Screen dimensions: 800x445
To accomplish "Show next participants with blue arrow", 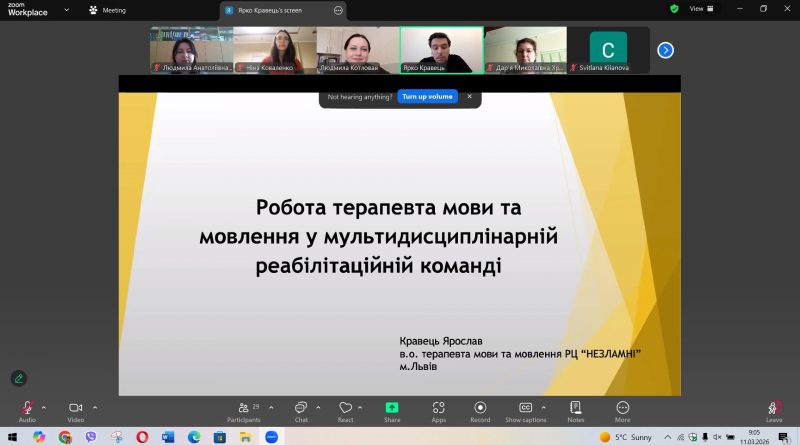I will click(665, 50).
